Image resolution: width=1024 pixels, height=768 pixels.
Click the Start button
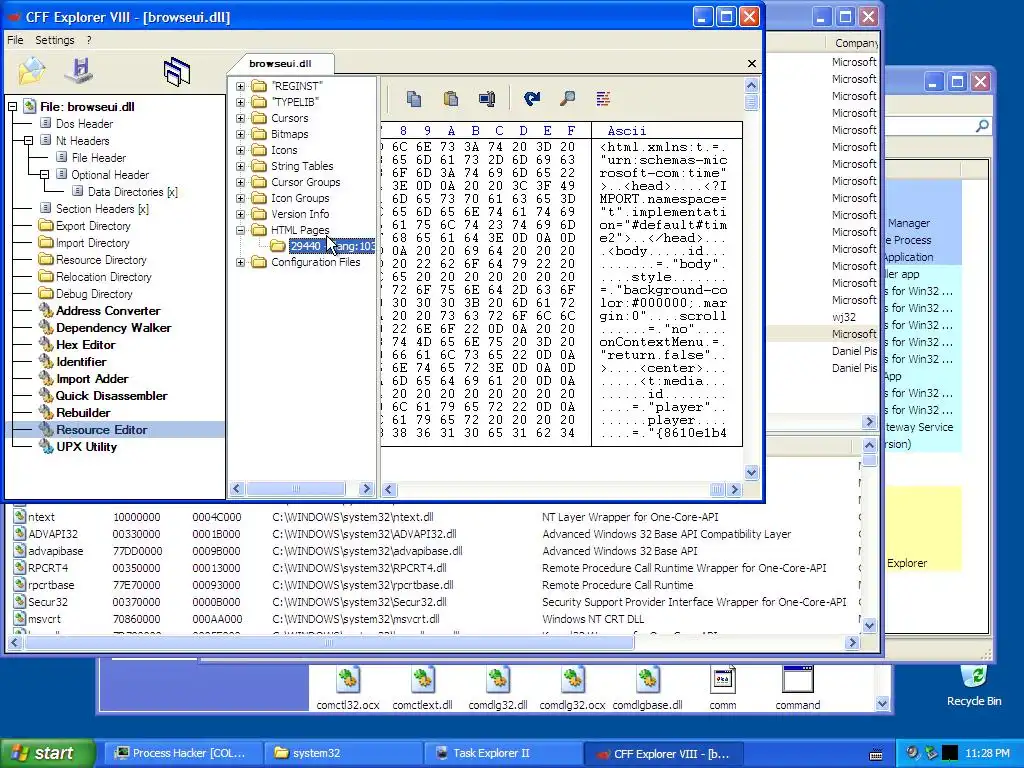click(x=47, y=753)
